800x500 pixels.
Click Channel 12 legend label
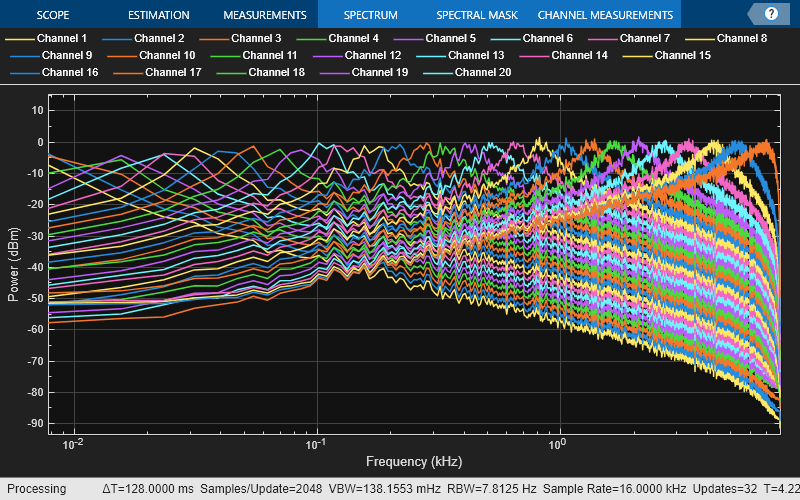click(x=373, y=55)
